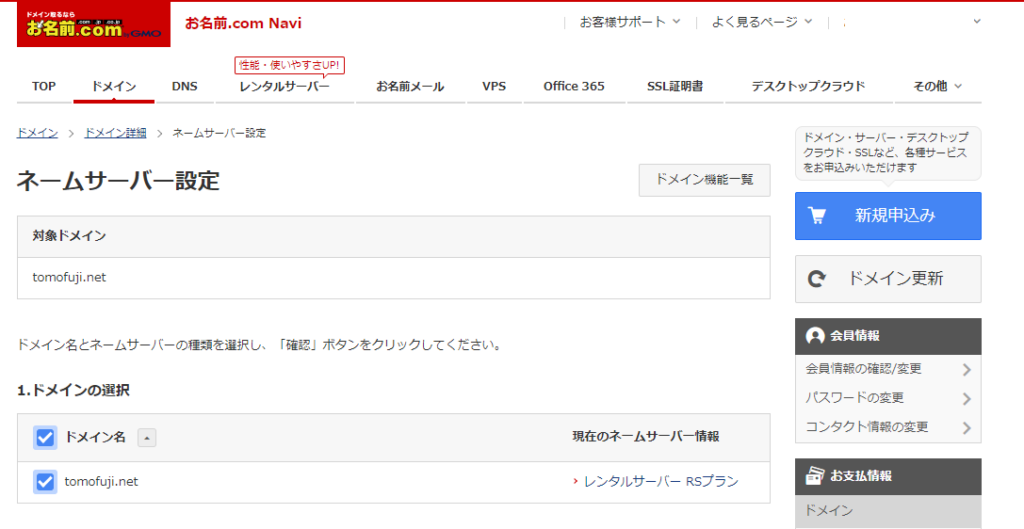Click the payment icon beside お支払情報
Screen dimensions: 1024x529
pos(815,476)
